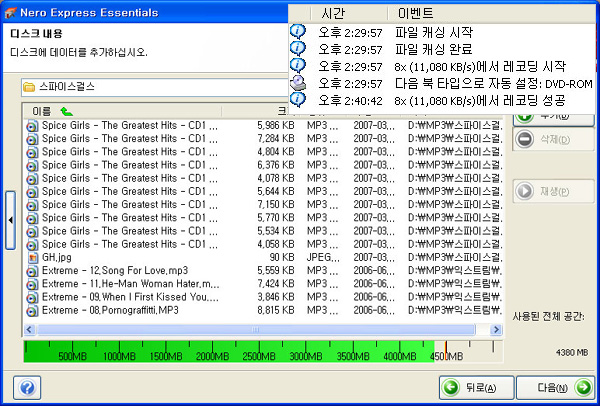Screen dimensions: 600x406
Task: Click the 시간 column header in event log
Action: coord(348,14)
